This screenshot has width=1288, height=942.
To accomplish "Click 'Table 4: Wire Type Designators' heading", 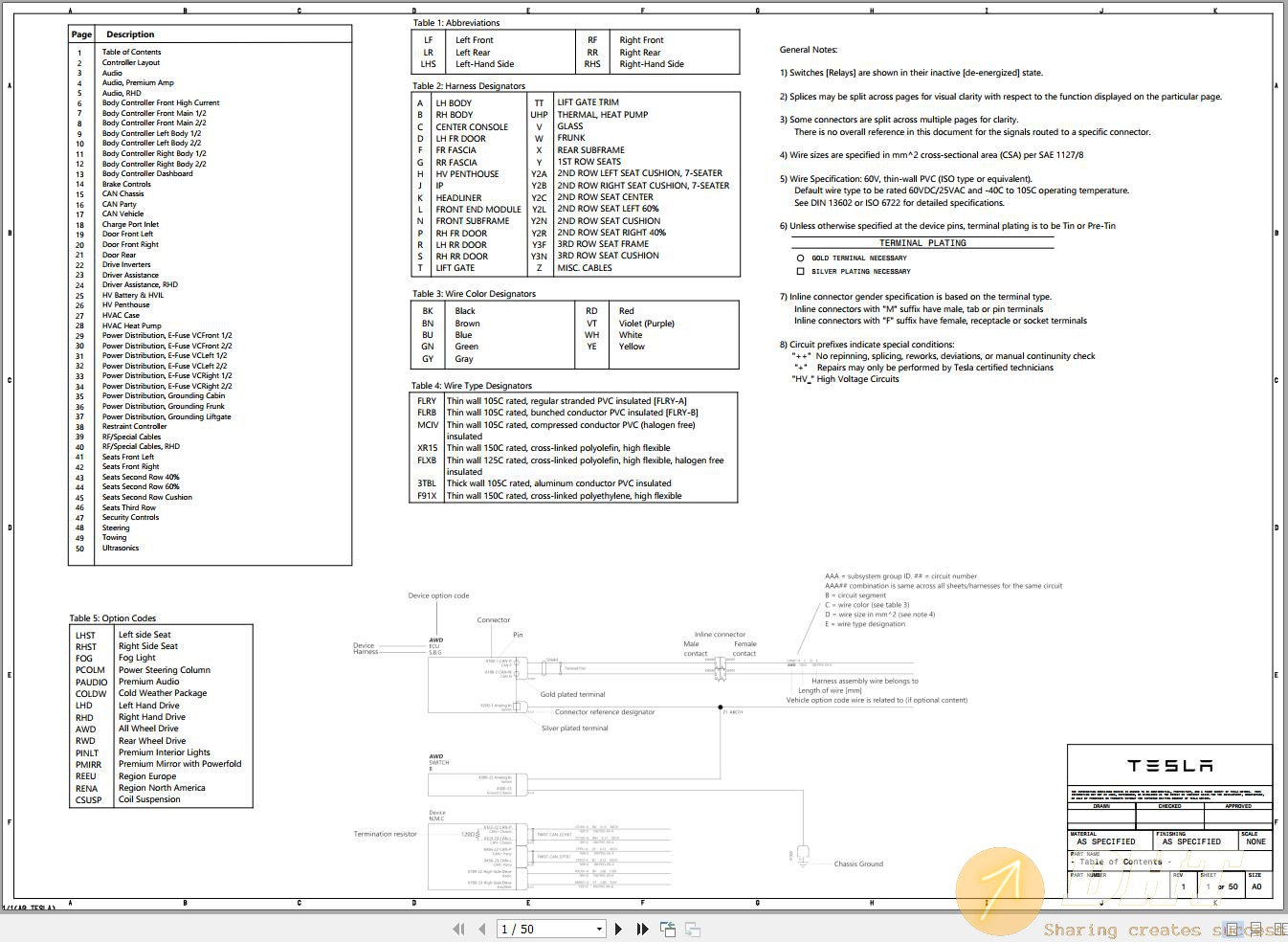I will point(472,386).
